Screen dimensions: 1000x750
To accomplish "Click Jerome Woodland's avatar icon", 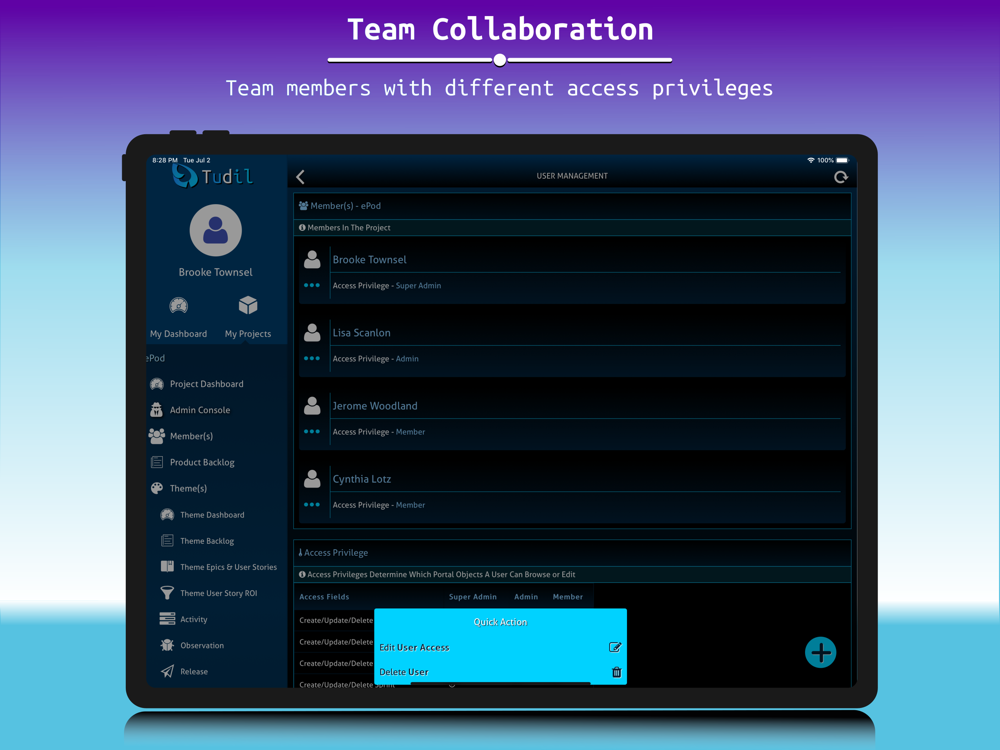I will (x=312, y=406).
